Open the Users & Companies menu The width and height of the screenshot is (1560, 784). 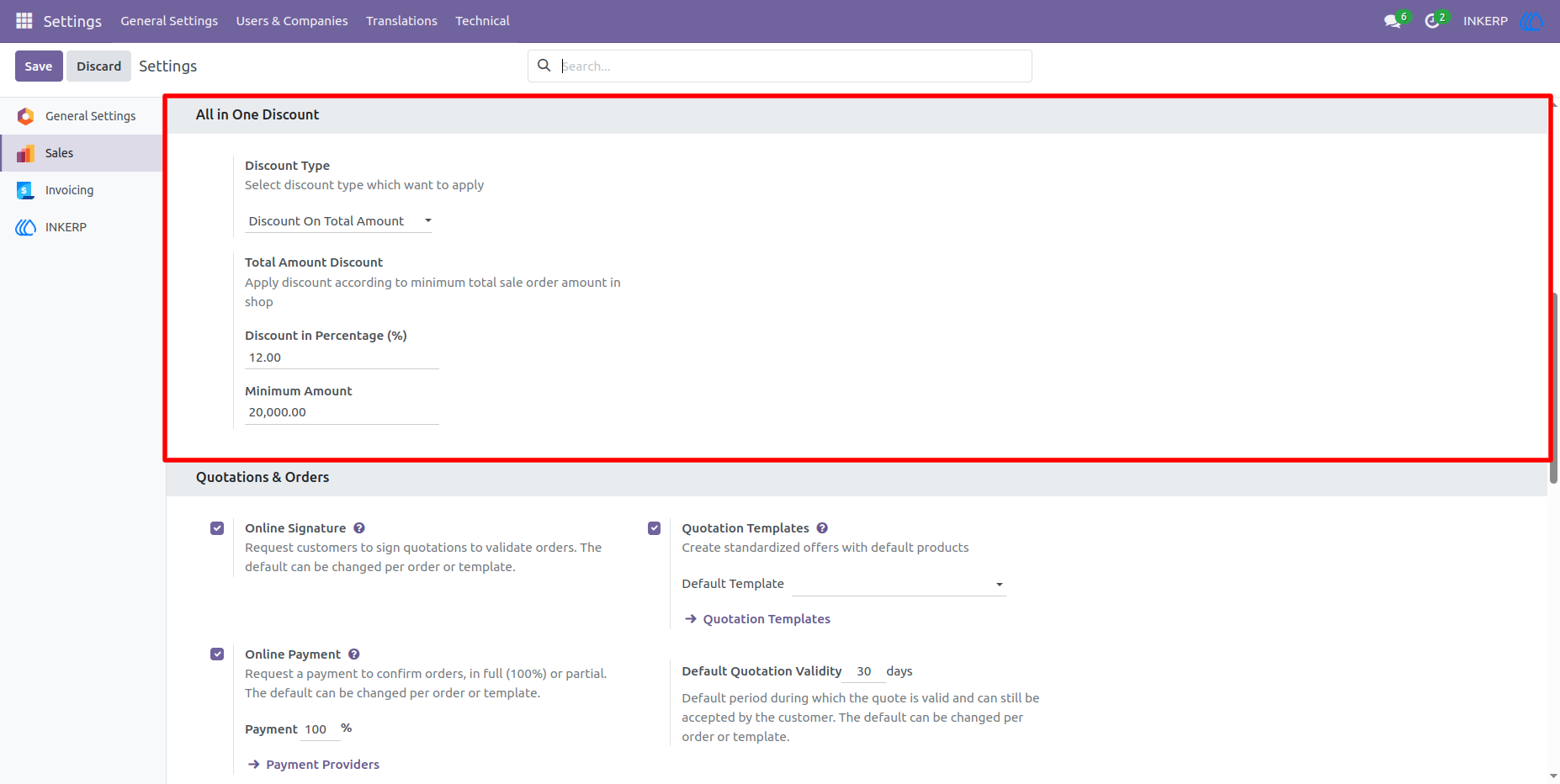coord(292,21)
